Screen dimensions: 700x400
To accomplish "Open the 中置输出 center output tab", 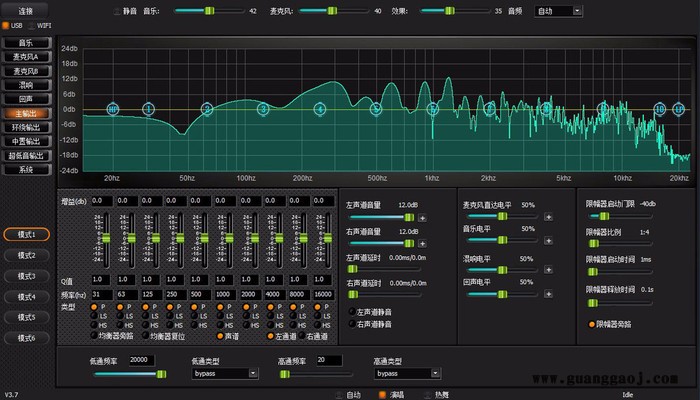I will 26,141.
